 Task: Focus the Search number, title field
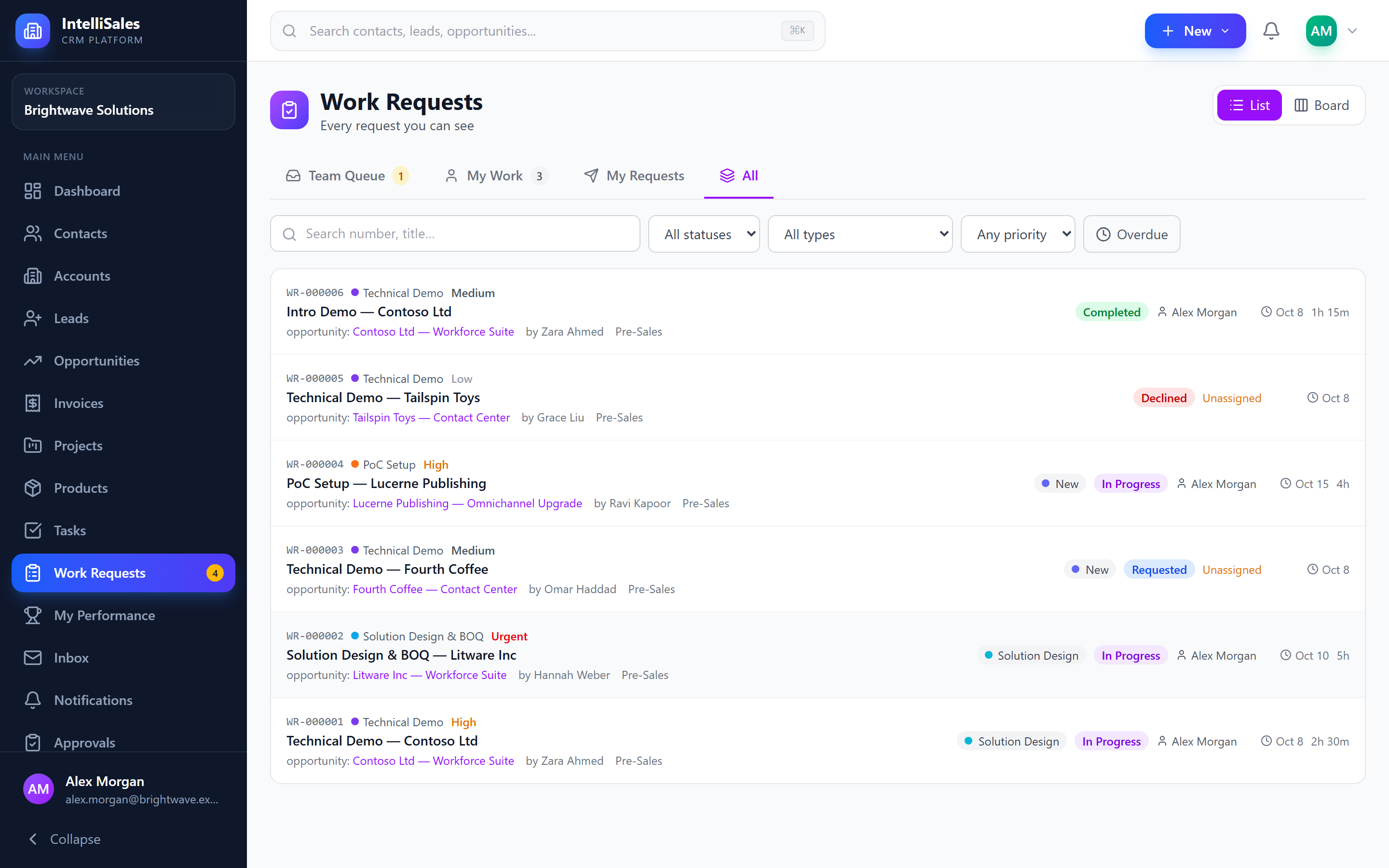455,234
